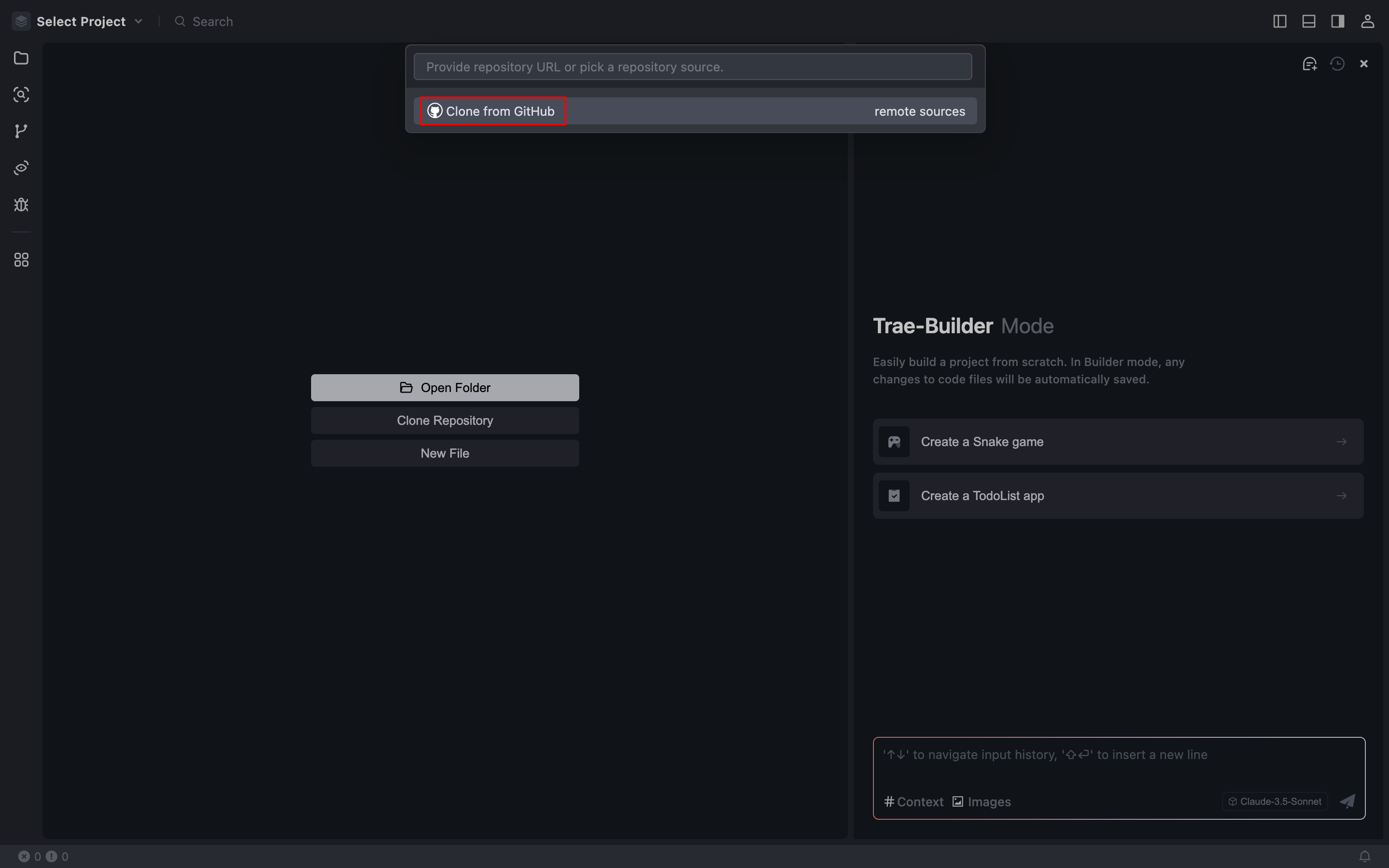Click the new chat icon
This screenshot has height=868, width=1389.
coord(1309,64)
